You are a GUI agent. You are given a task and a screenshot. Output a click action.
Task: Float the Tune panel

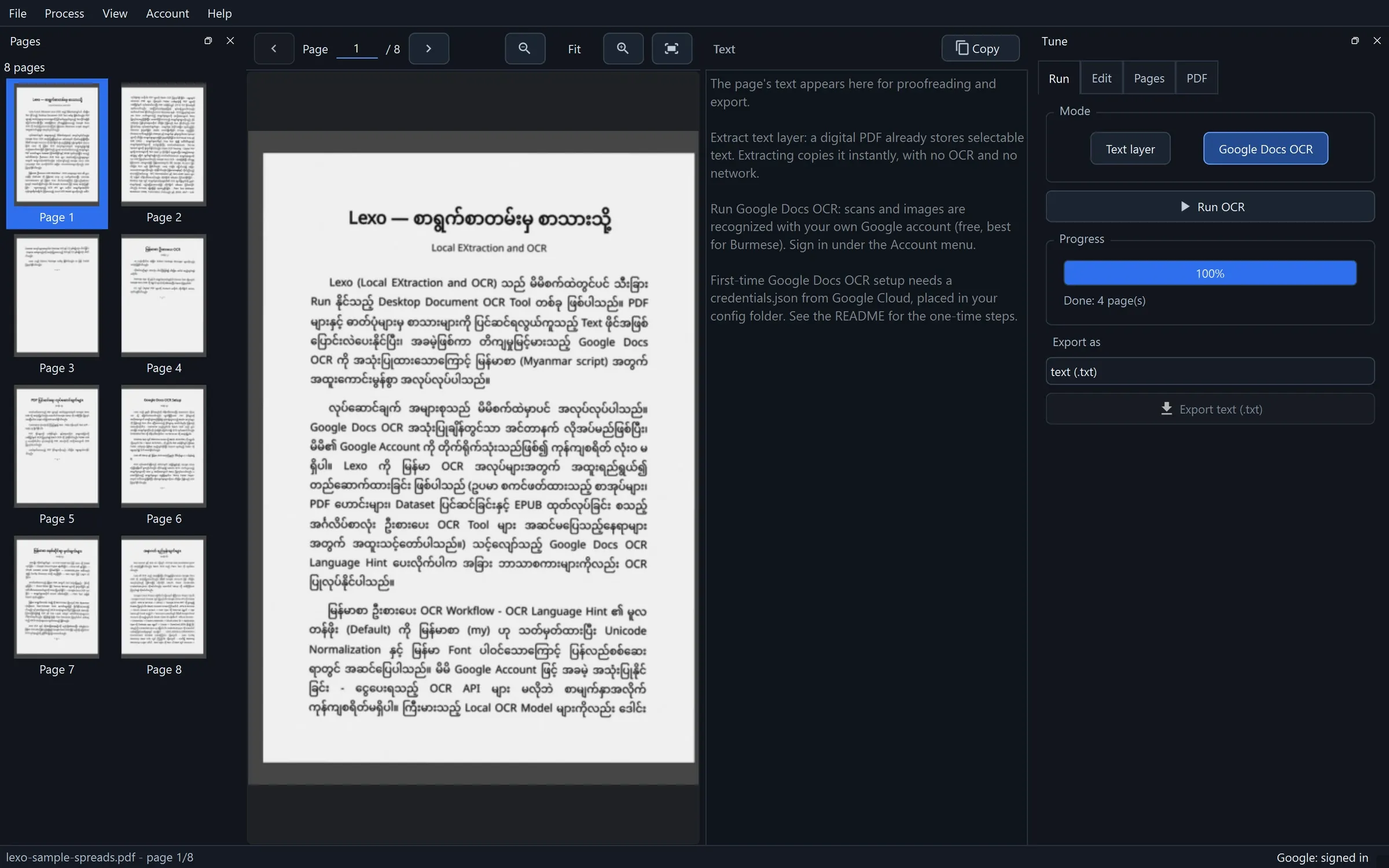pos(1355,41)
